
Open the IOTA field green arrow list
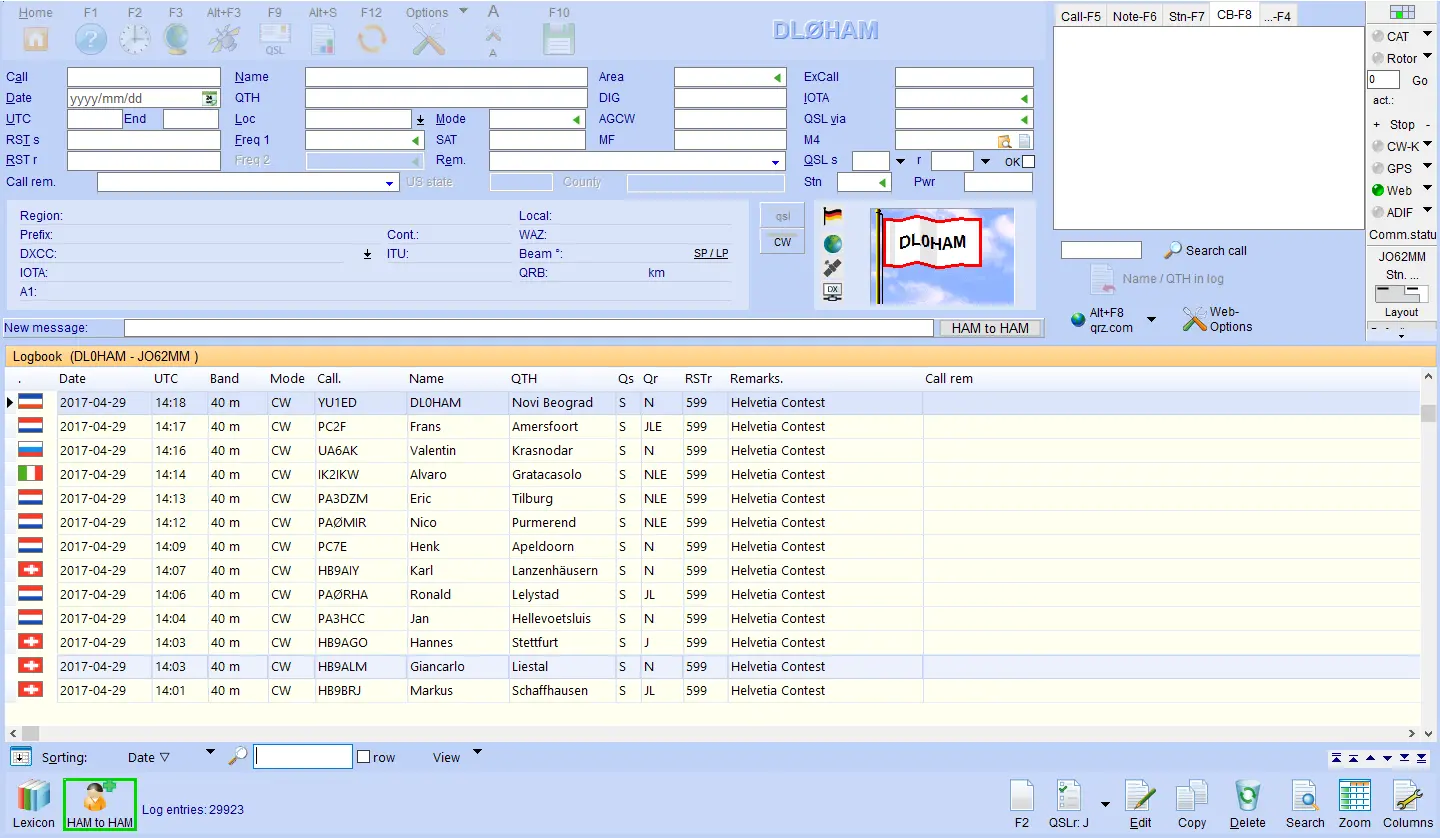pyautogui.click(x=1024, y=99)
